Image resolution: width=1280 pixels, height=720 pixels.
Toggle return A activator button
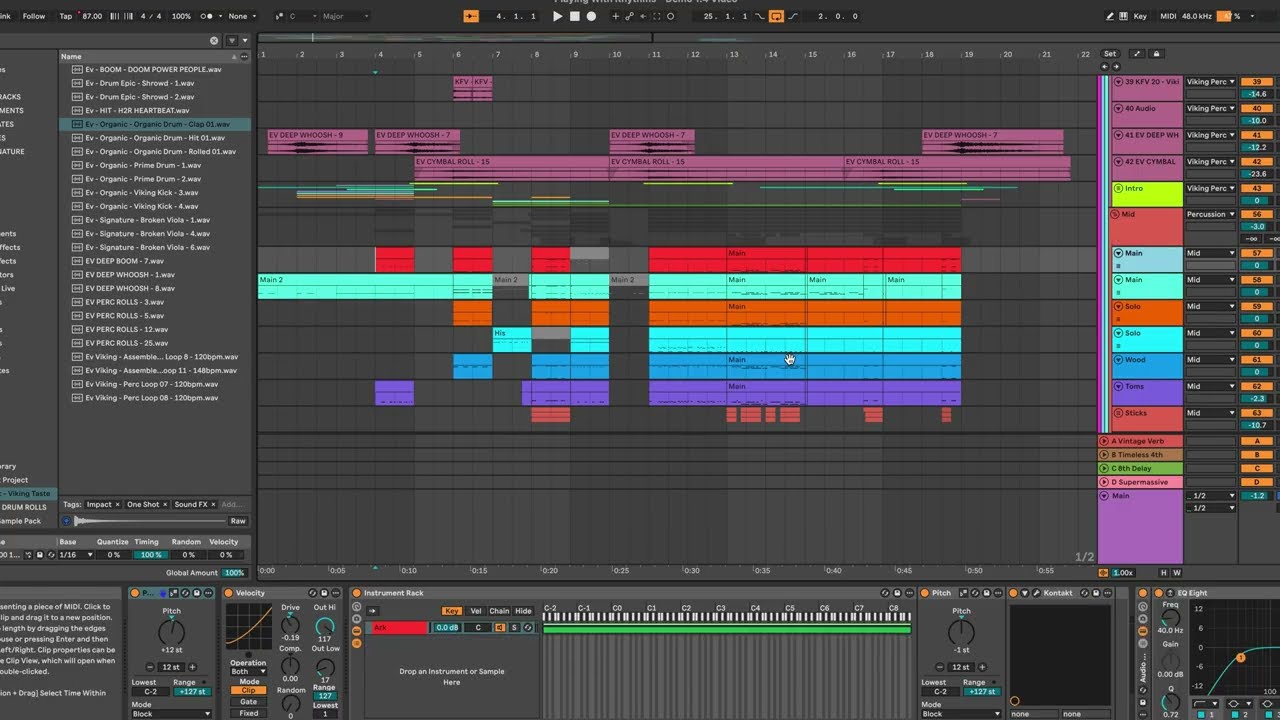click(x=1256, y=441)
